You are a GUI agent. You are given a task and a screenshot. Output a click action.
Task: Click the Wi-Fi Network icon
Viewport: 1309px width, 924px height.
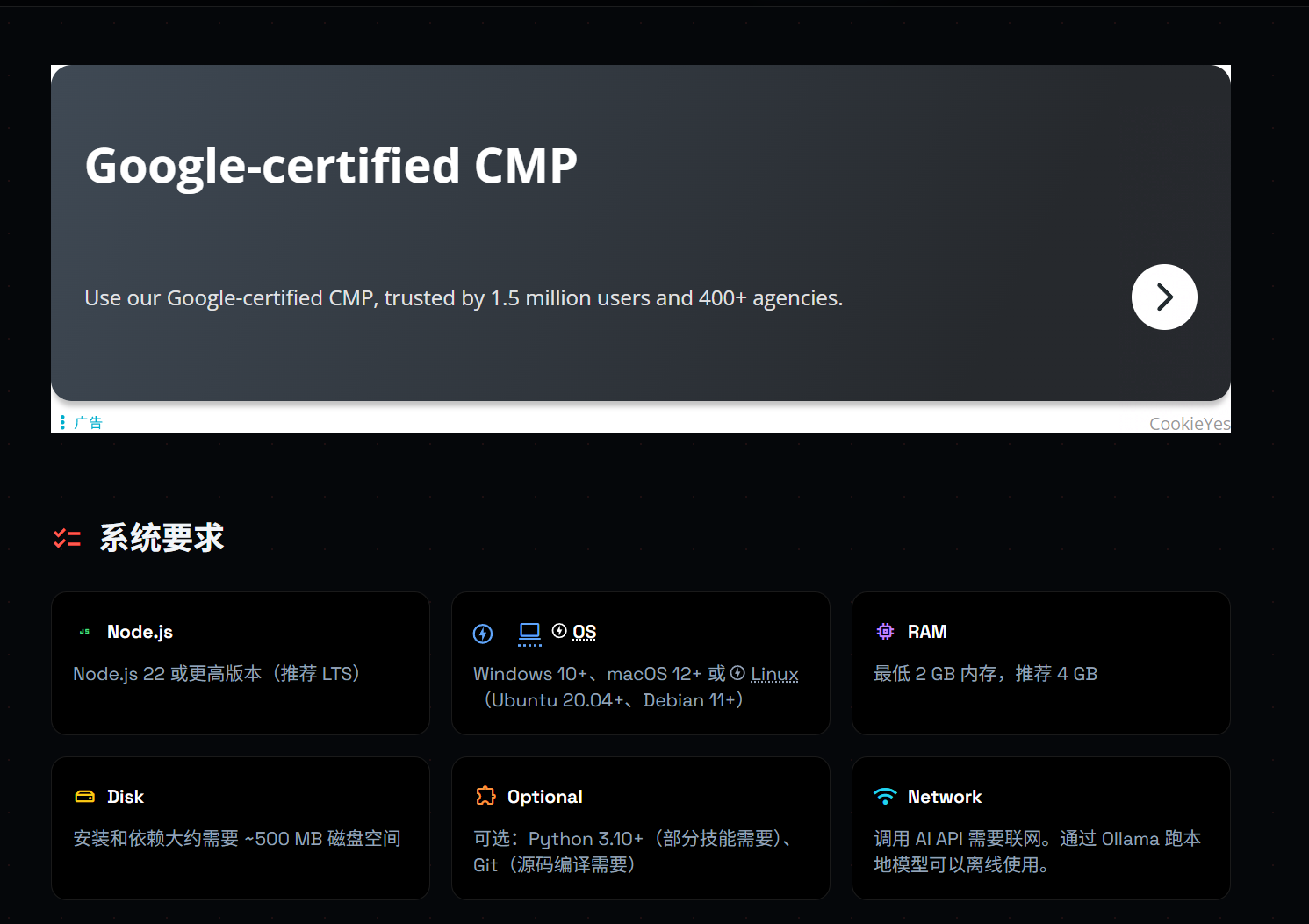pyautogui.click(x=885, y=796)
